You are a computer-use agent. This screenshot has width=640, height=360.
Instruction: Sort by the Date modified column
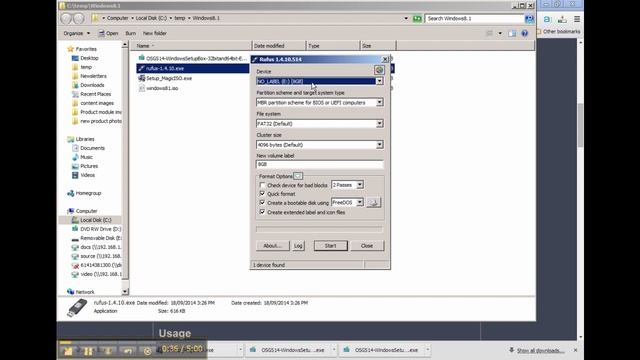coord(278,46)
